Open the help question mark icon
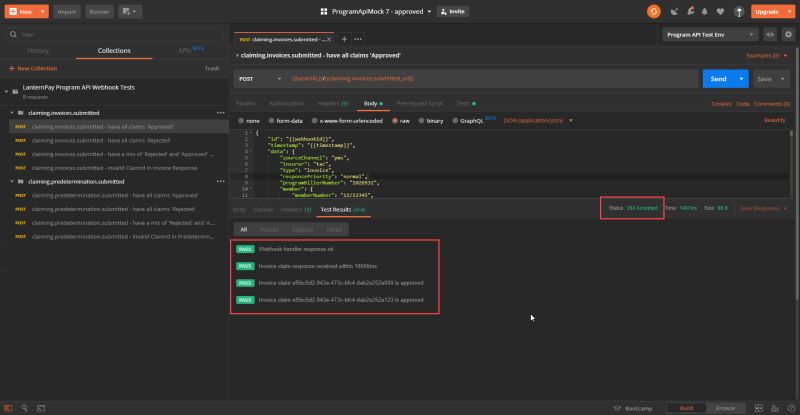The width and height of the screenshot is (800, 415). click(x=791, y=408)
